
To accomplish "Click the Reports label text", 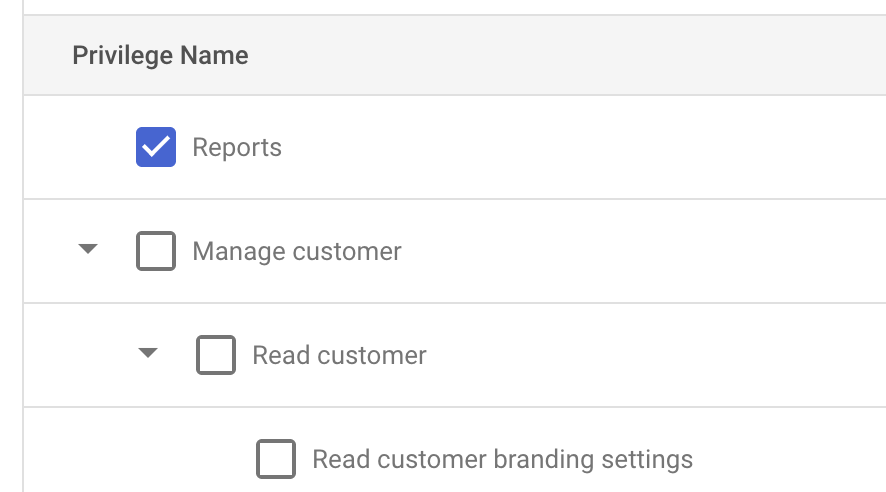I will click(x=237, y=148).
